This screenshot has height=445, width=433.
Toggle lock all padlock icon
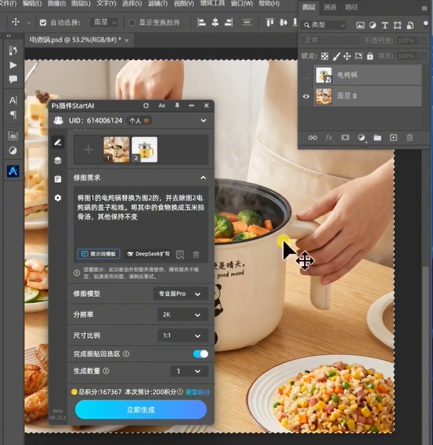[x=370, y=56]
